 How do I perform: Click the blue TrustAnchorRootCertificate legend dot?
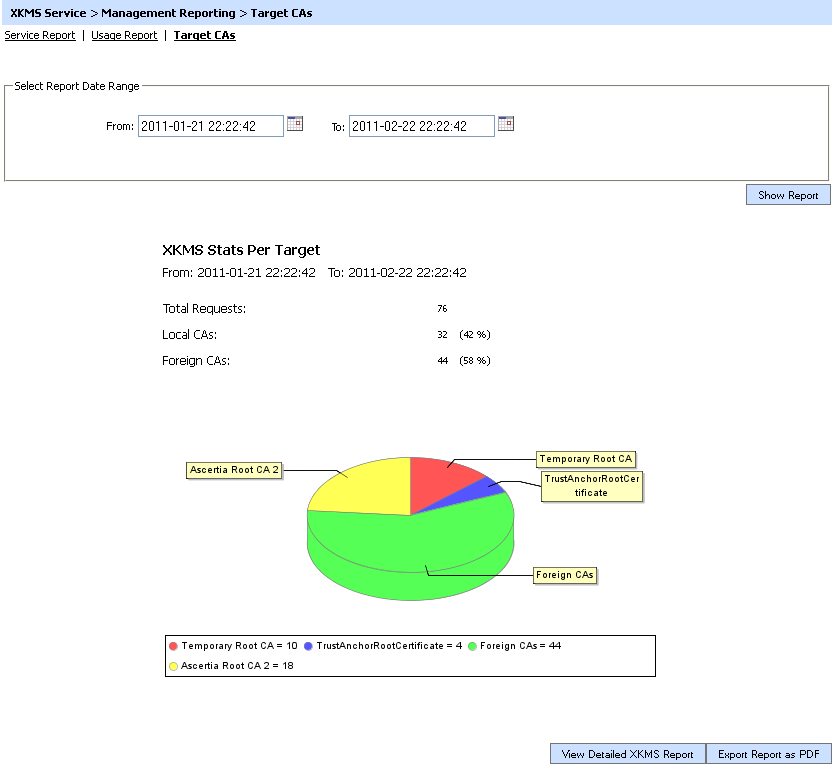pos(309,646)
